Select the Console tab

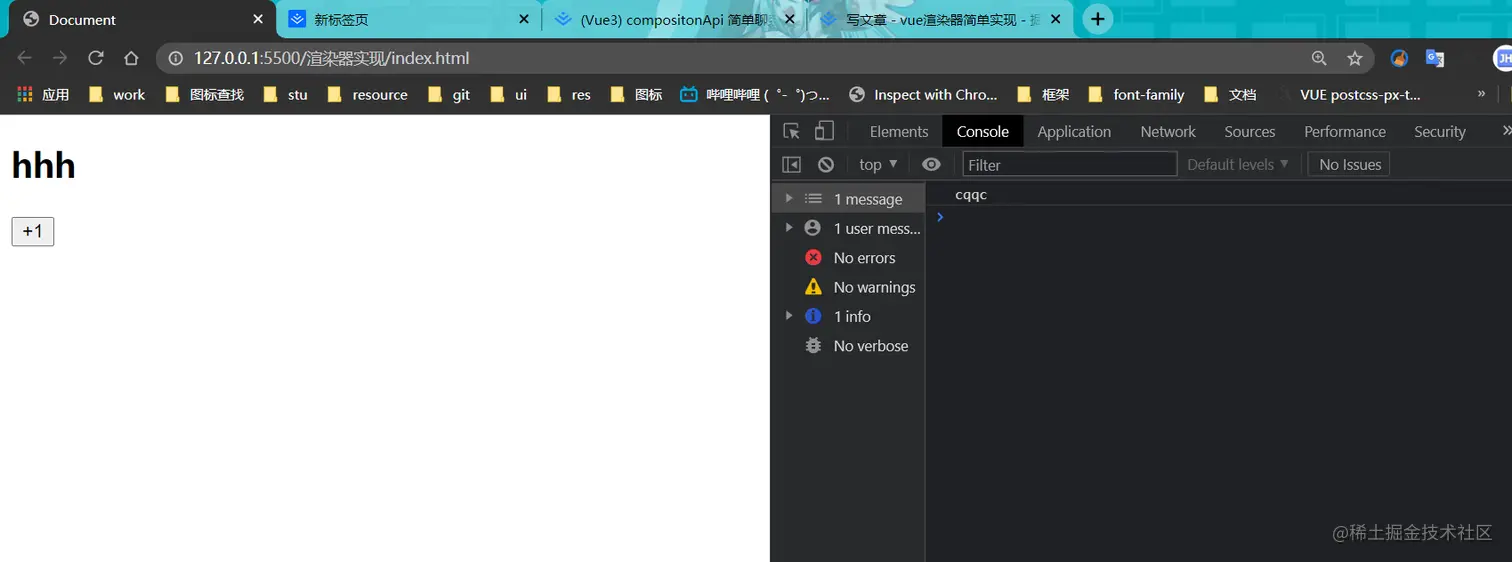click(982, 131)
